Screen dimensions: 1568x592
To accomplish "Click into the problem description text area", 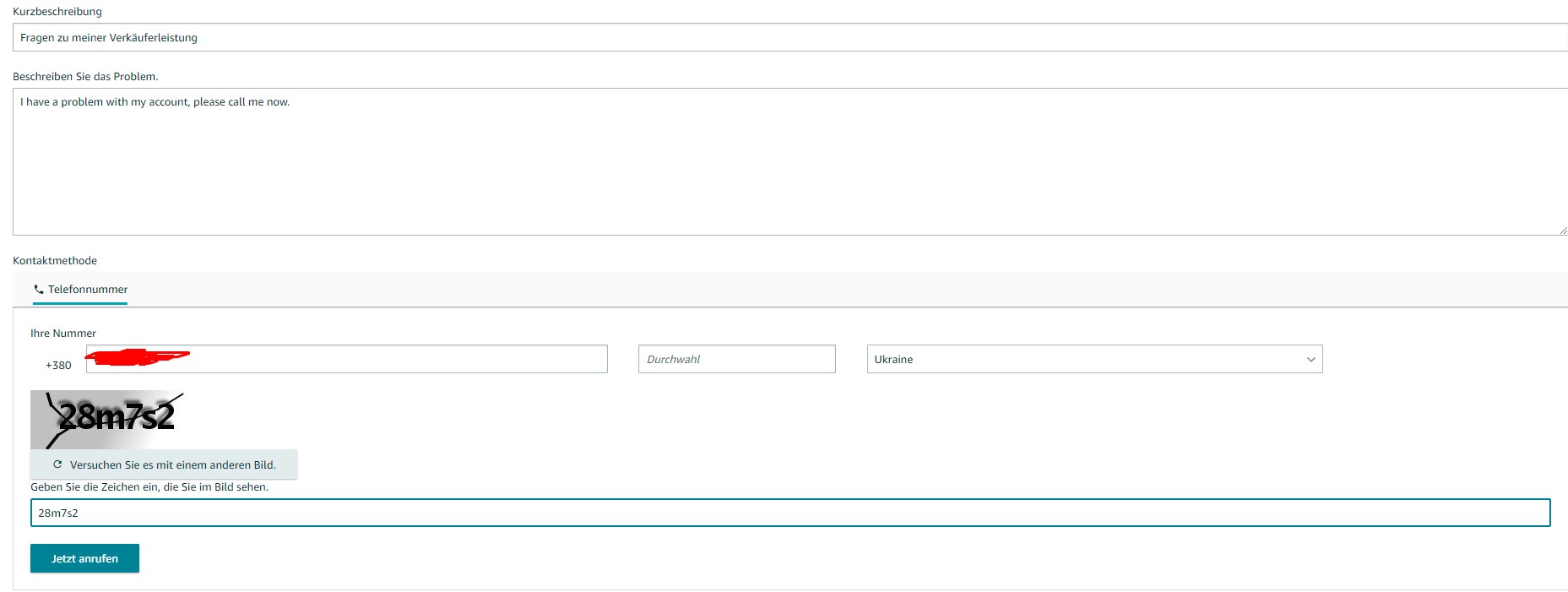I will (789, 161).
